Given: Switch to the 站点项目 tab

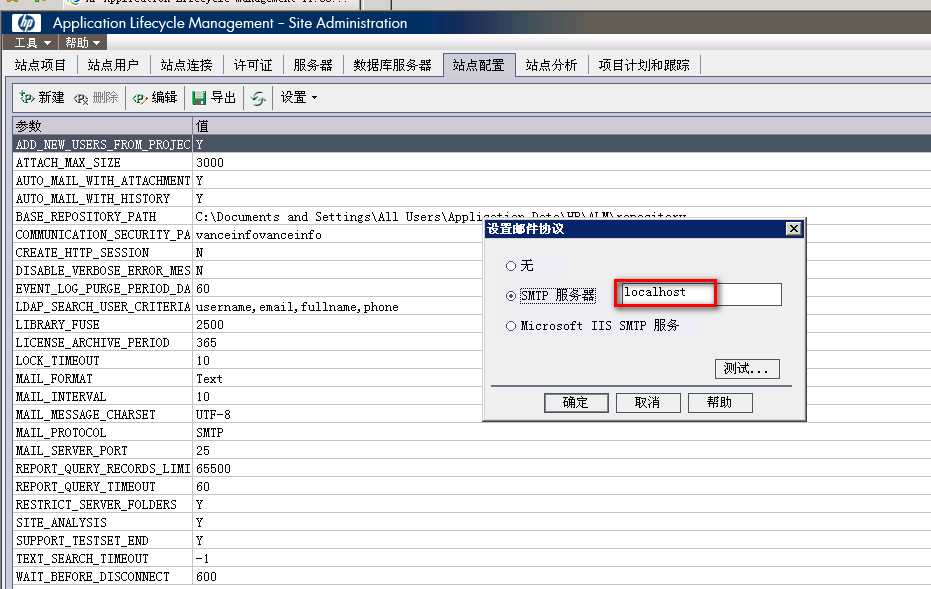Looking at the screenshot, I should [40, 65].
